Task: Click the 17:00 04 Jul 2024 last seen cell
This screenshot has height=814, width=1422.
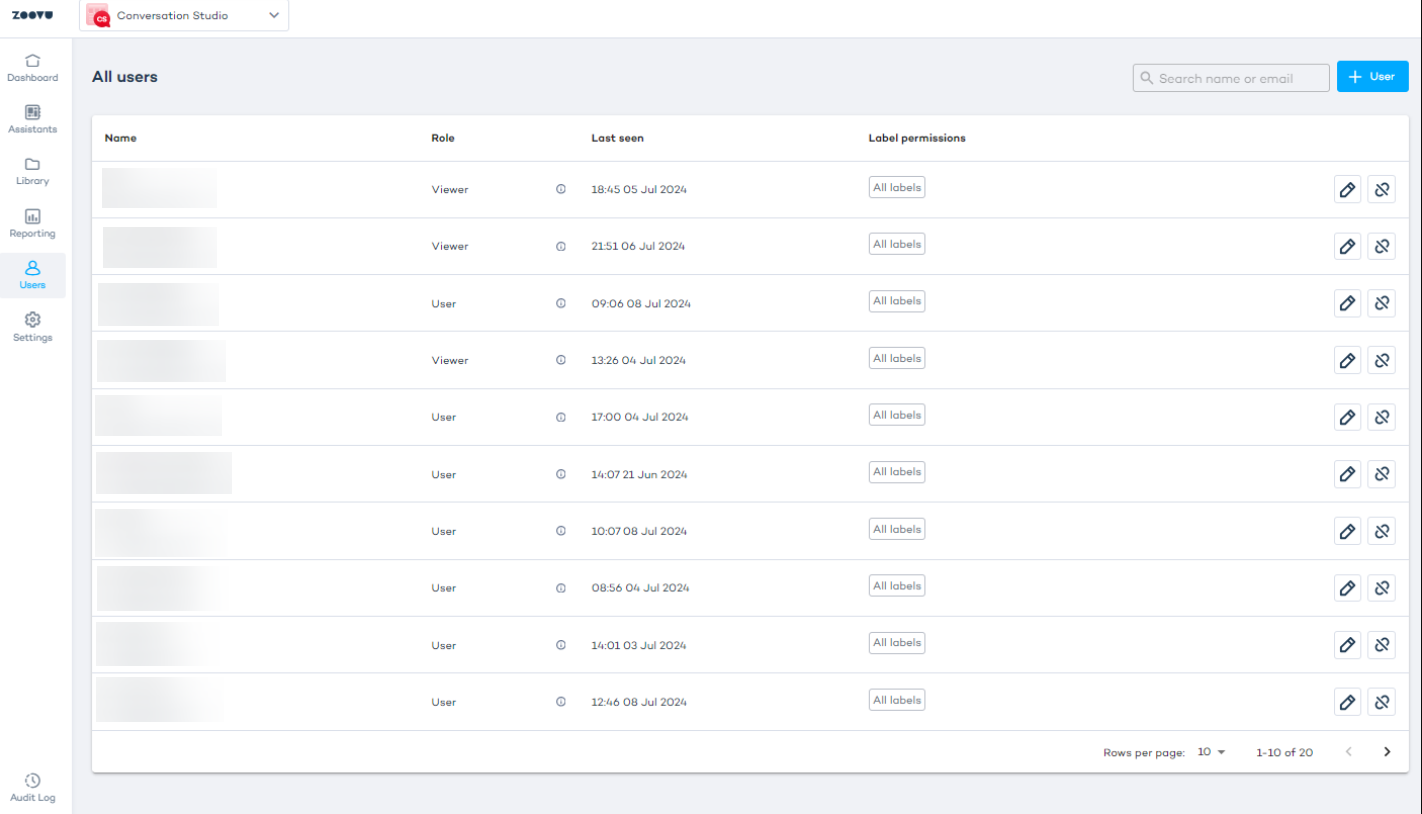Action: point(638,418)
